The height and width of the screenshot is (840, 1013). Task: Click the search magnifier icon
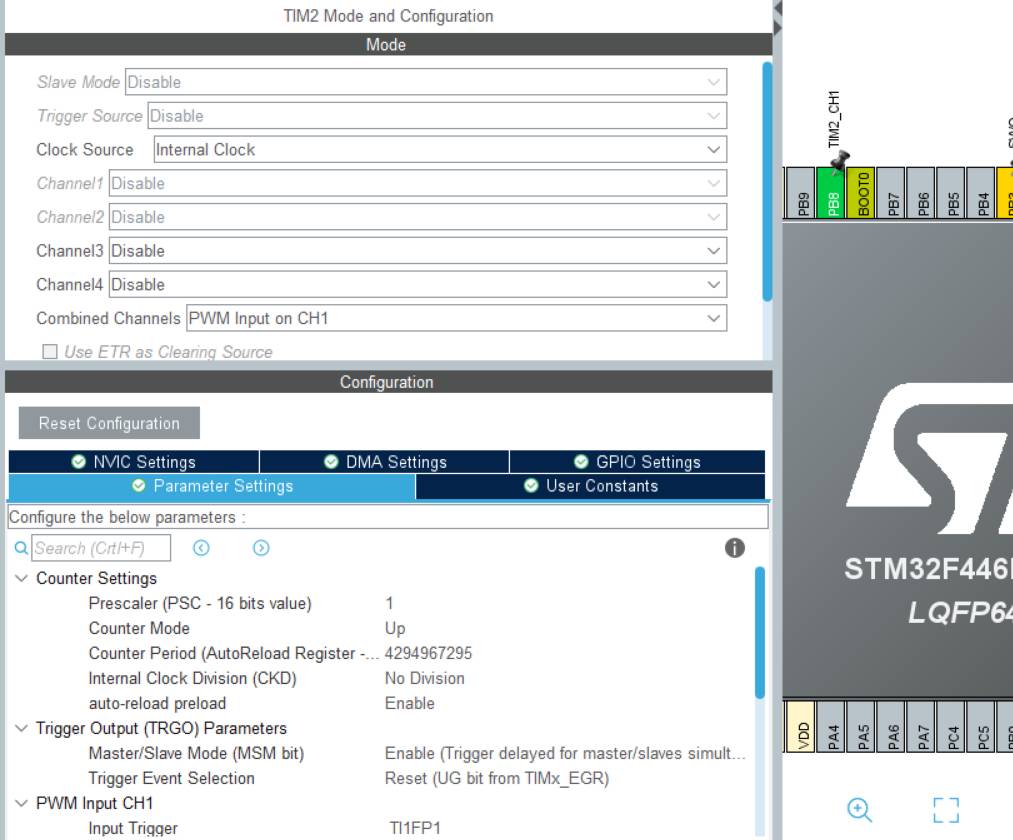[x=21, y=548]
